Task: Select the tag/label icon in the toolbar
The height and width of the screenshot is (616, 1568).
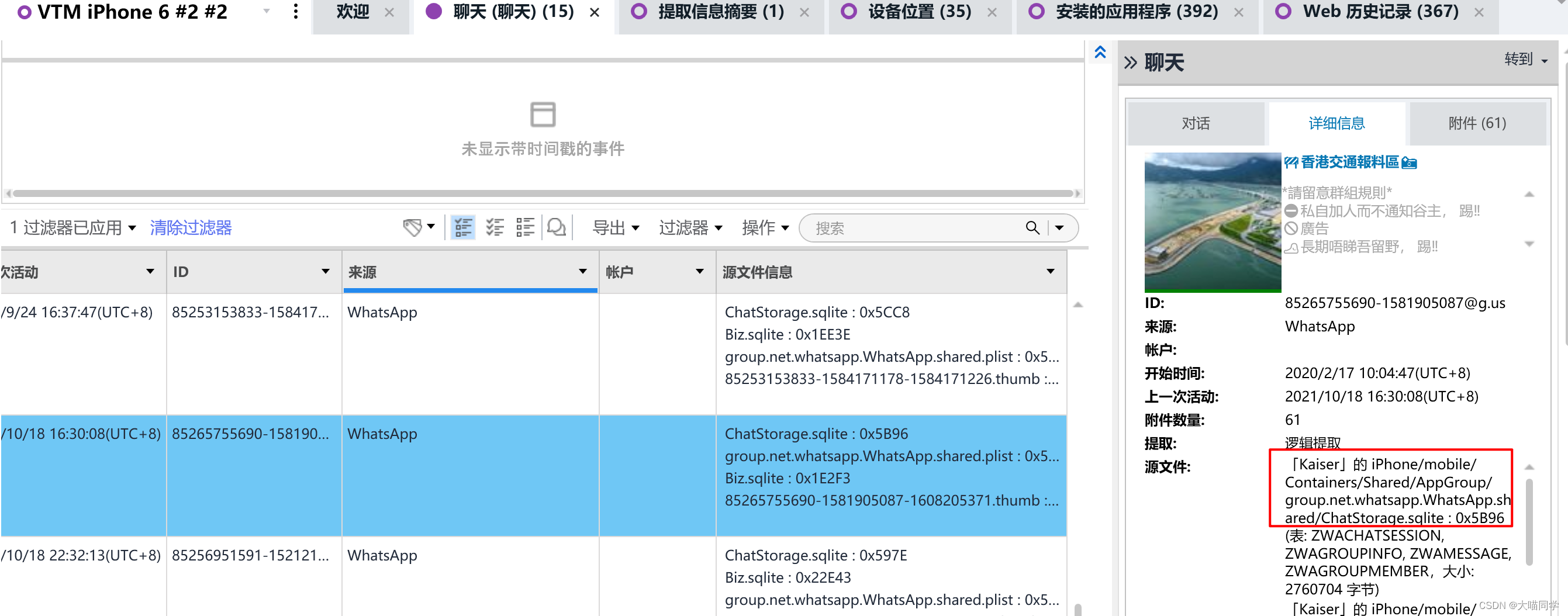Action: pos(413,227)
